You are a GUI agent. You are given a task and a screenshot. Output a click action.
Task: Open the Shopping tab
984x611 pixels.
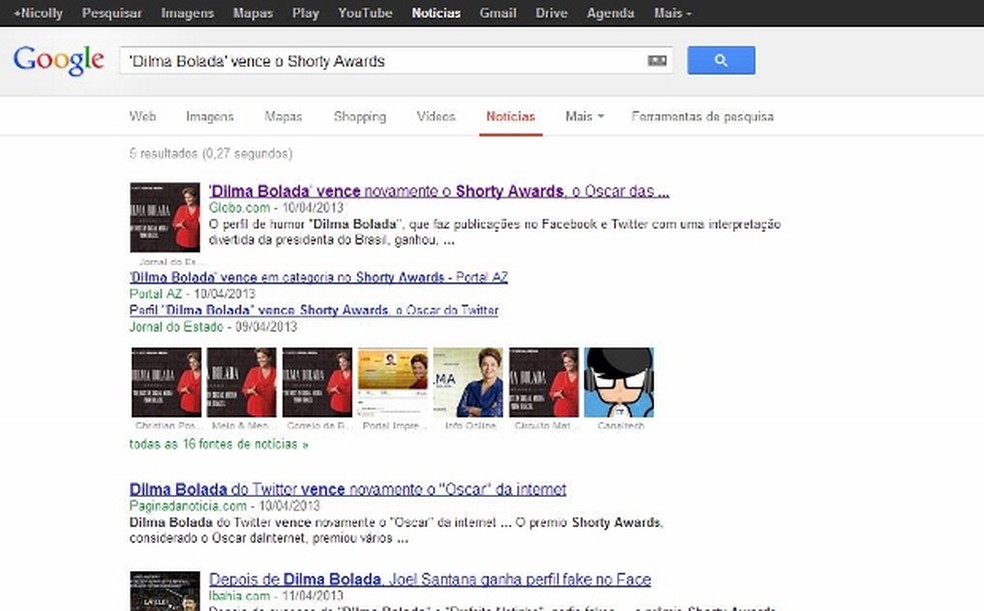point(360,116)
